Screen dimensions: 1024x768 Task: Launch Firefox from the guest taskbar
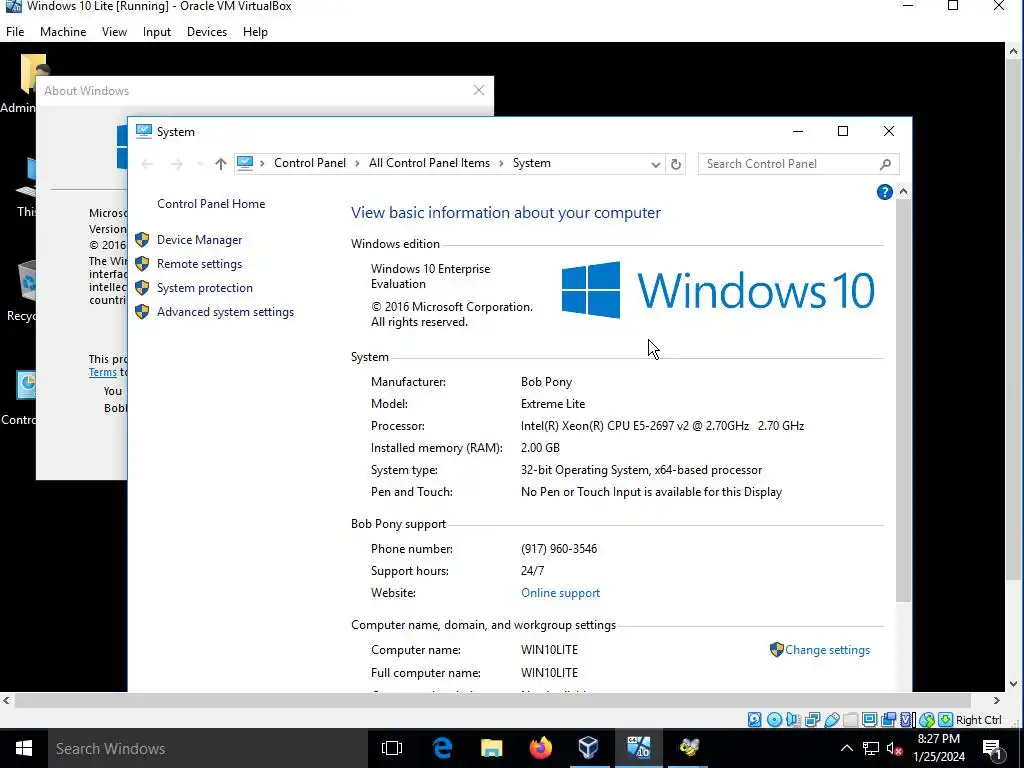point(540,748)
